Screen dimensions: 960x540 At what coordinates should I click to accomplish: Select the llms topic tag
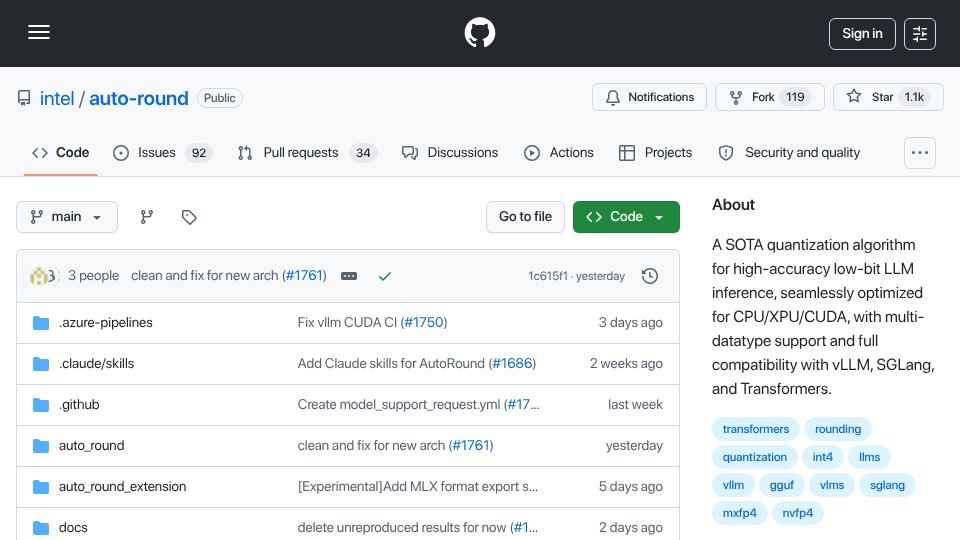click(x=869, y=457)
